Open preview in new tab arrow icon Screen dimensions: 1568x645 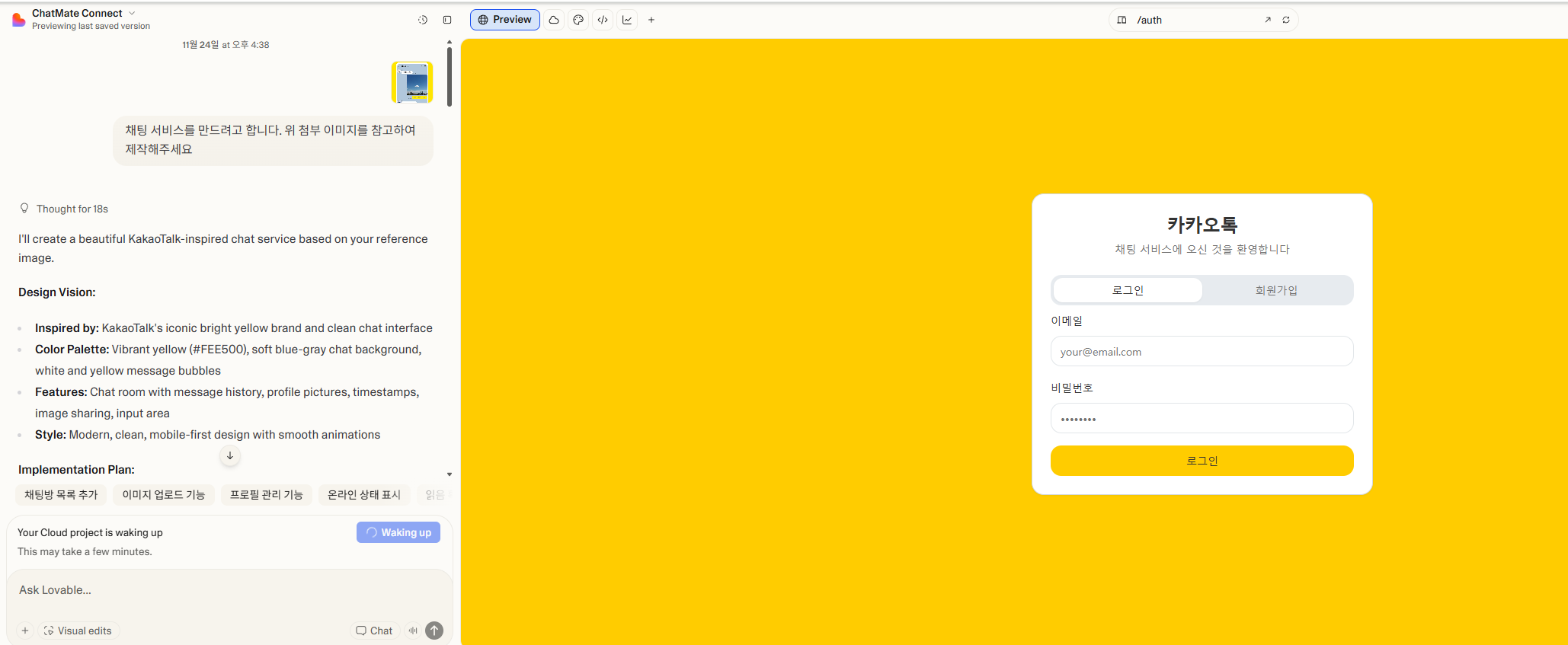(1268, 20)
